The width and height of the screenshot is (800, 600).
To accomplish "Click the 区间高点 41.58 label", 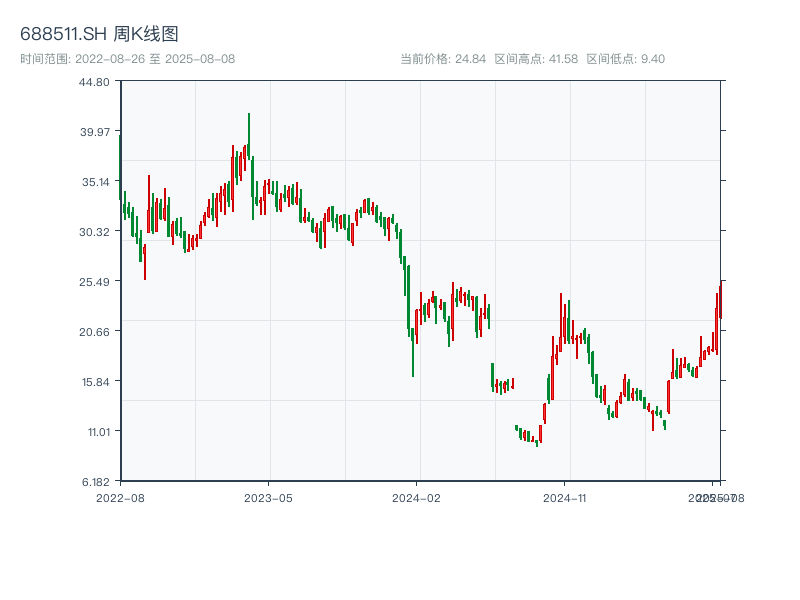I will click(x=536, y=59).
